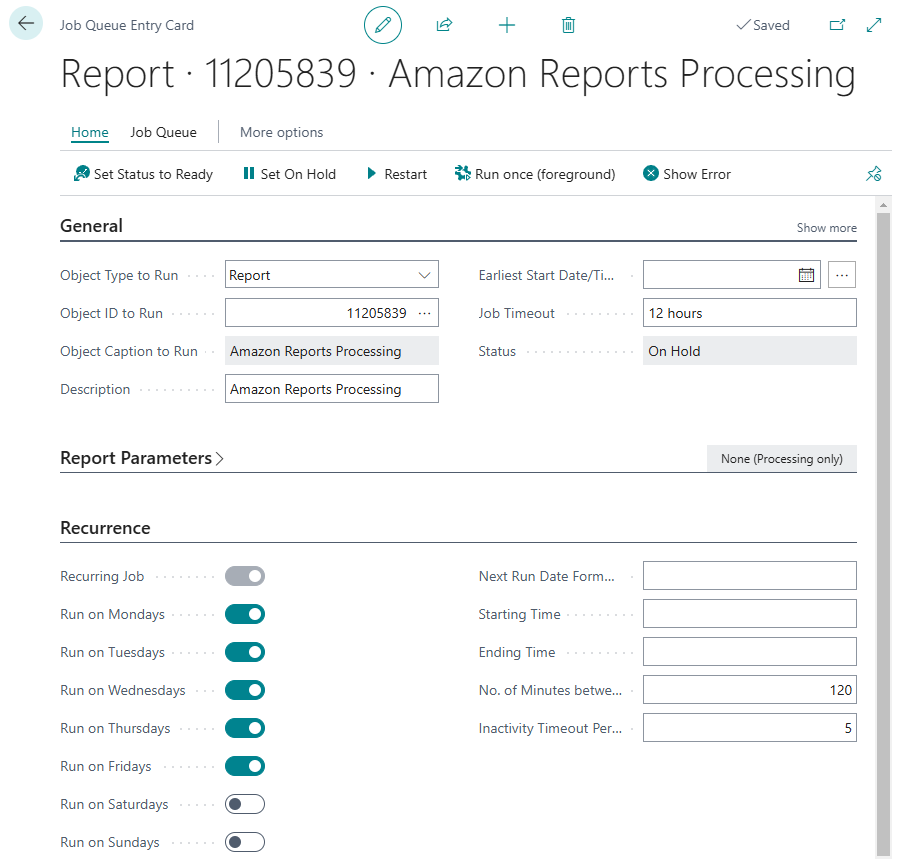The image size is (898, 859).
Task: Enable Run on Saturdays
Action: pyautogui.click(x=245, y=804)
